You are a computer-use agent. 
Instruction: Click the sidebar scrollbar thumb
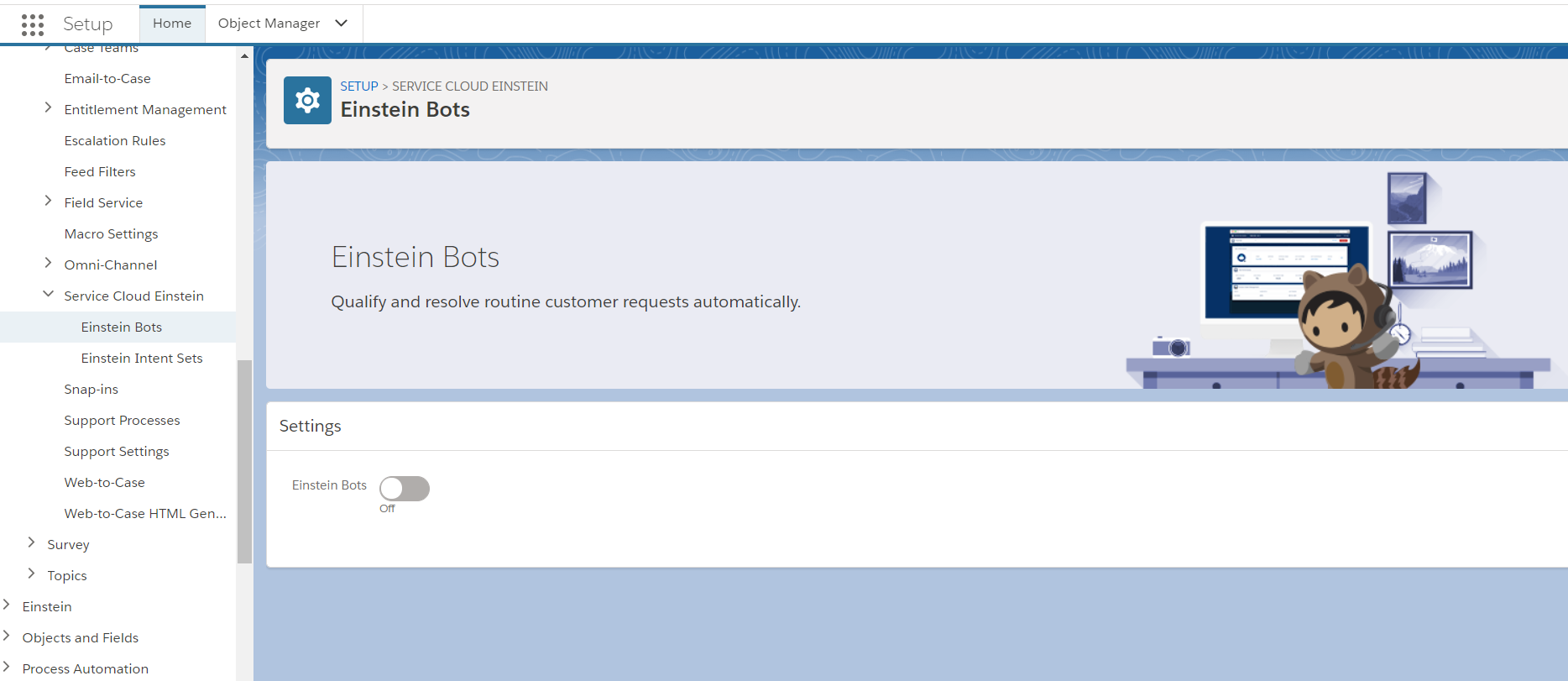[244, 461]
